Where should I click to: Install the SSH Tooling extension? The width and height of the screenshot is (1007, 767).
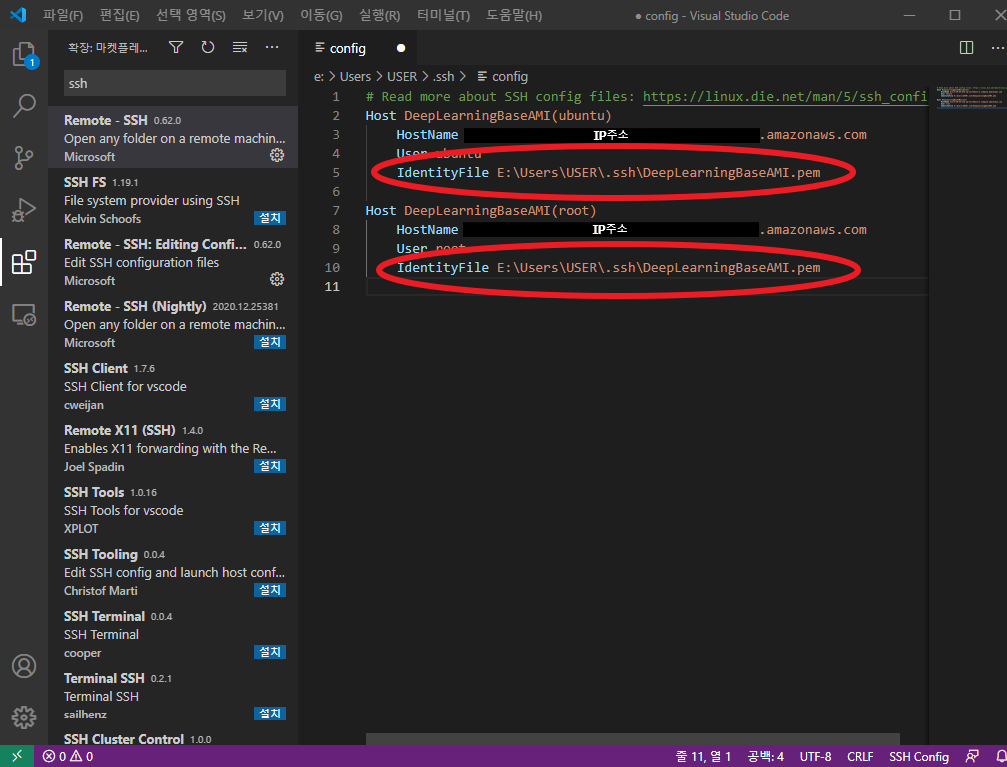[270, 590]
